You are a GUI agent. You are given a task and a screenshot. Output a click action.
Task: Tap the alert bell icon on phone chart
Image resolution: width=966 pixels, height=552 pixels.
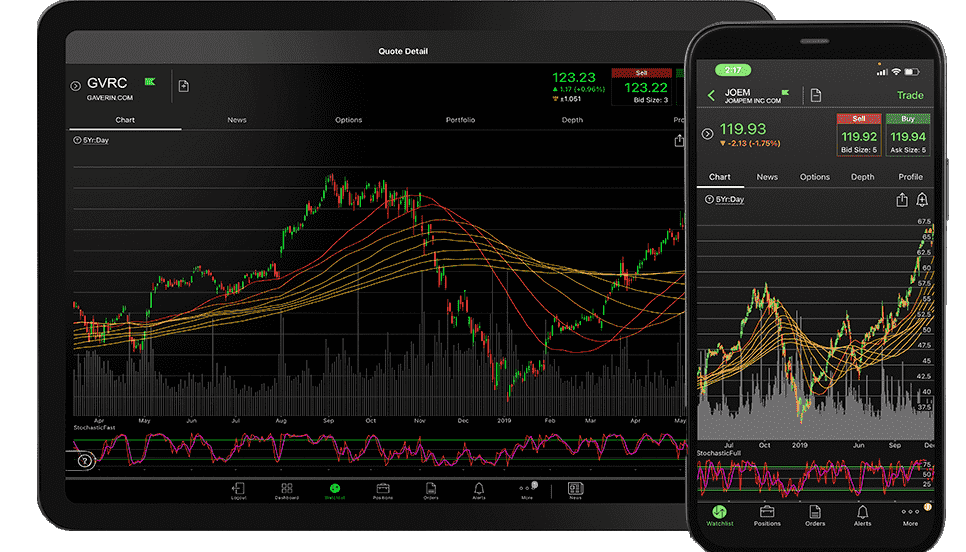921,200
